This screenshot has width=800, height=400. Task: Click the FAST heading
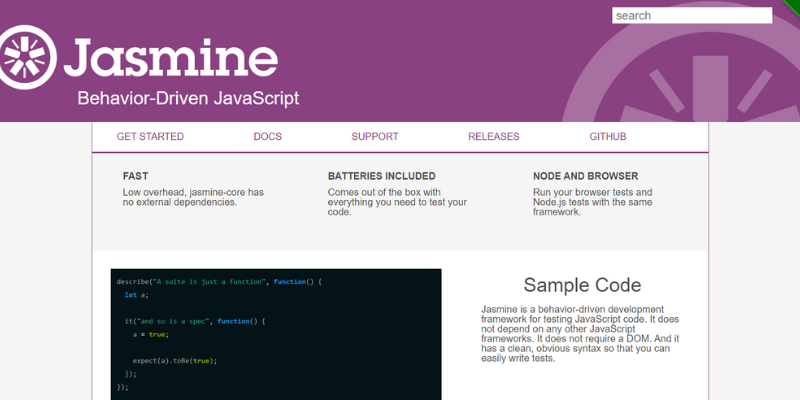coord(135,176)
